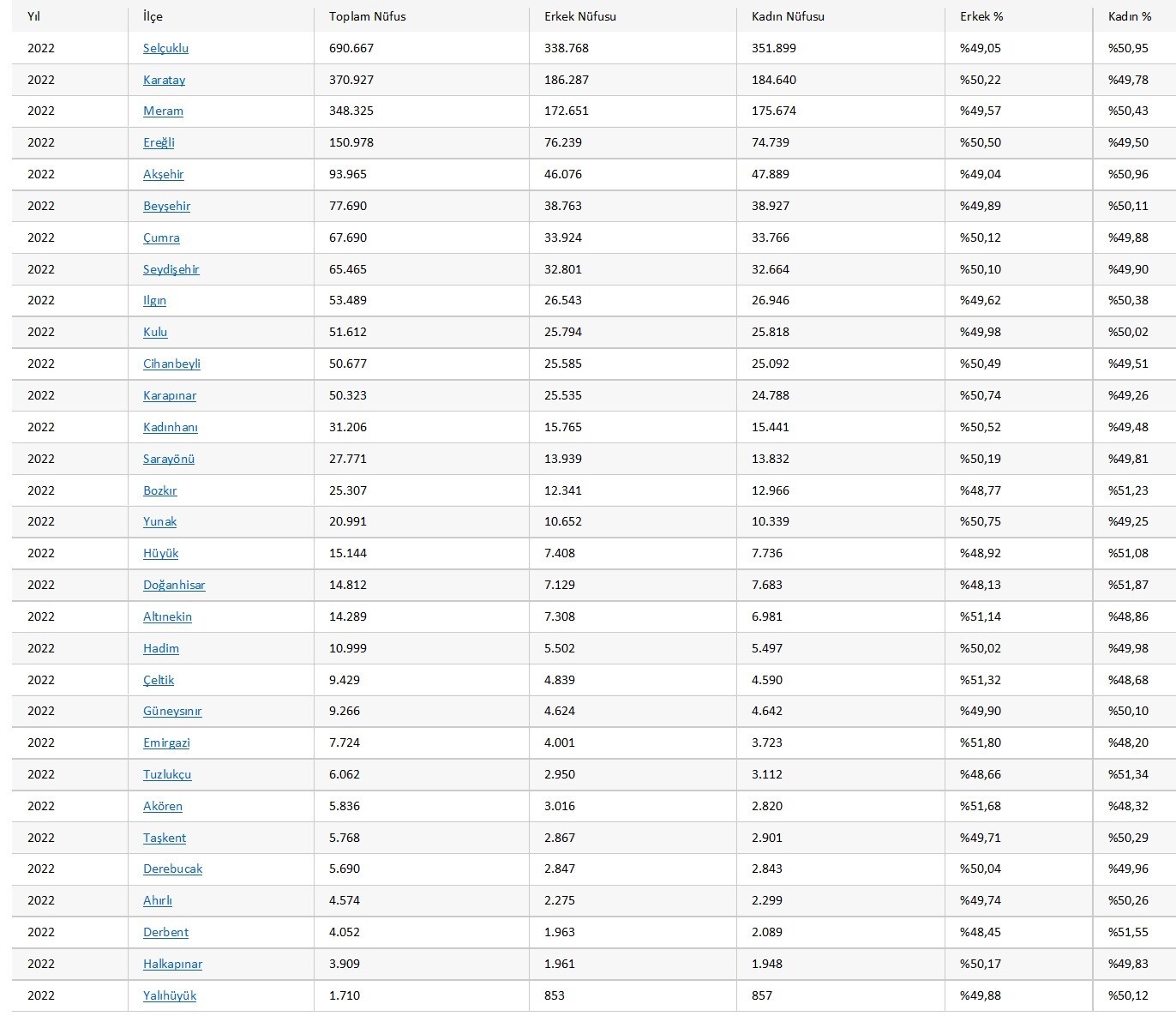Viewport: 1176px width, 1034px height.
Task: Open the Halkapınar link
Action: (172, 964)
